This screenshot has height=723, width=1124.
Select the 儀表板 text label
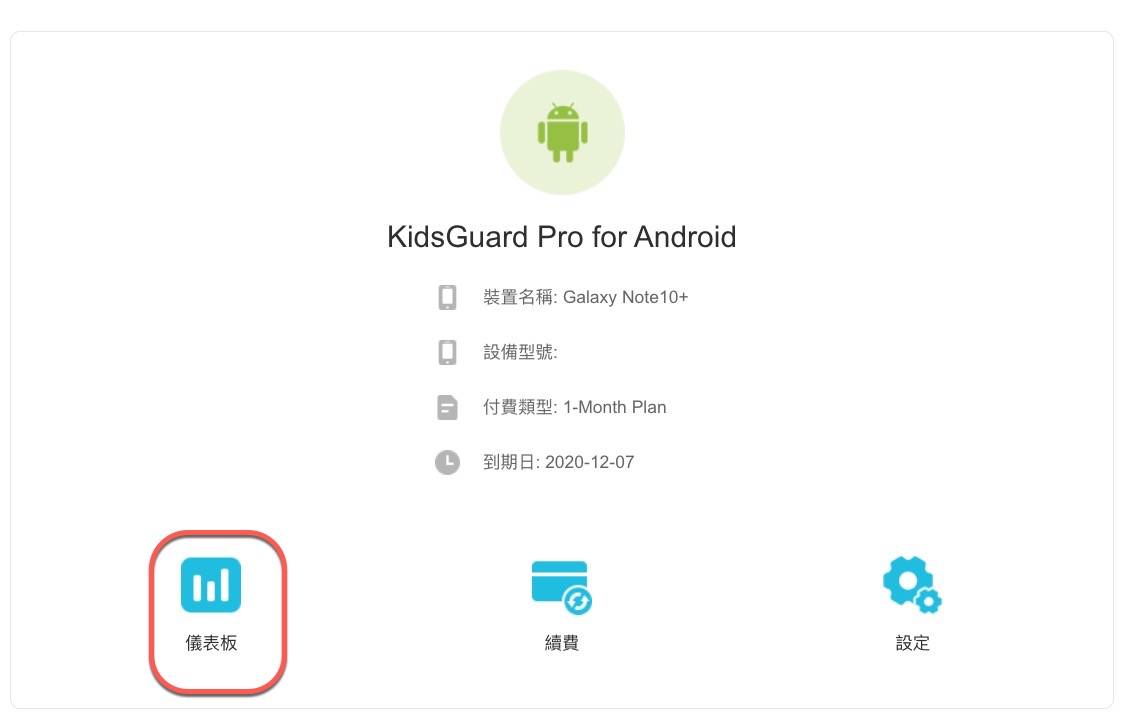click(211, 643)
